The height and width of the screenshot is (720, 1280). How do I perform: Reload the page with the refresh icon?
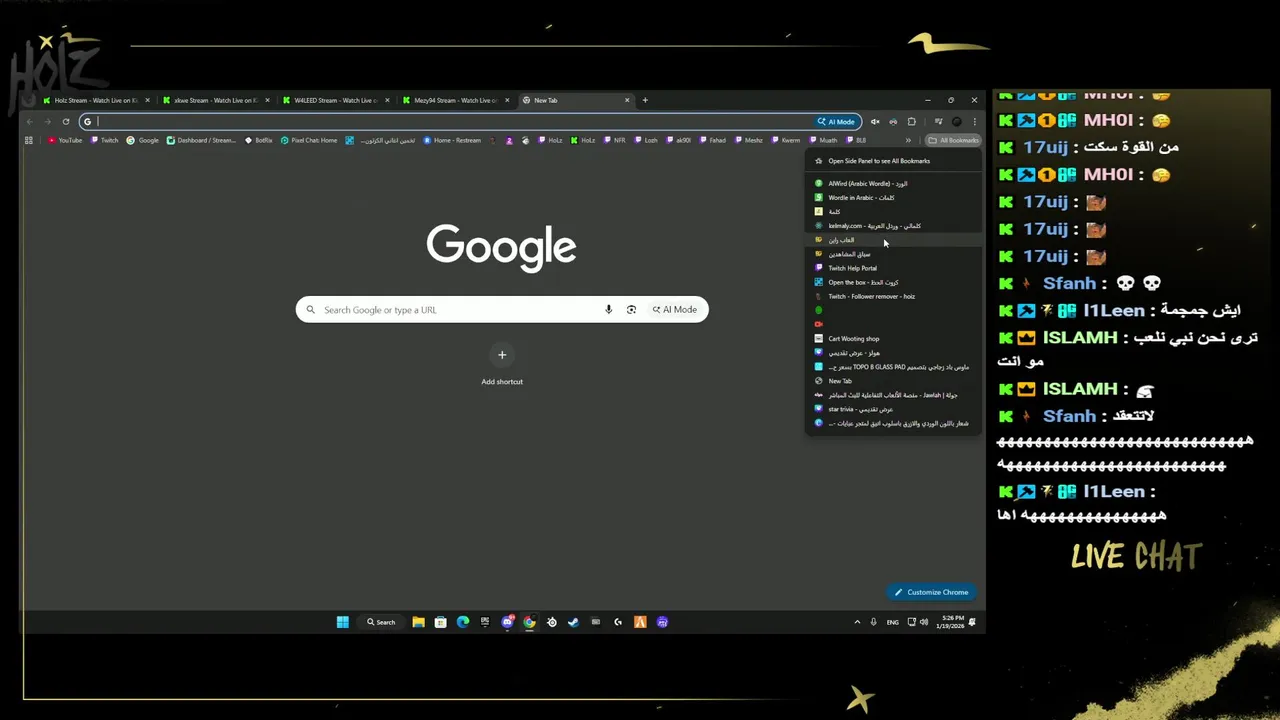[x=66, y=122]
